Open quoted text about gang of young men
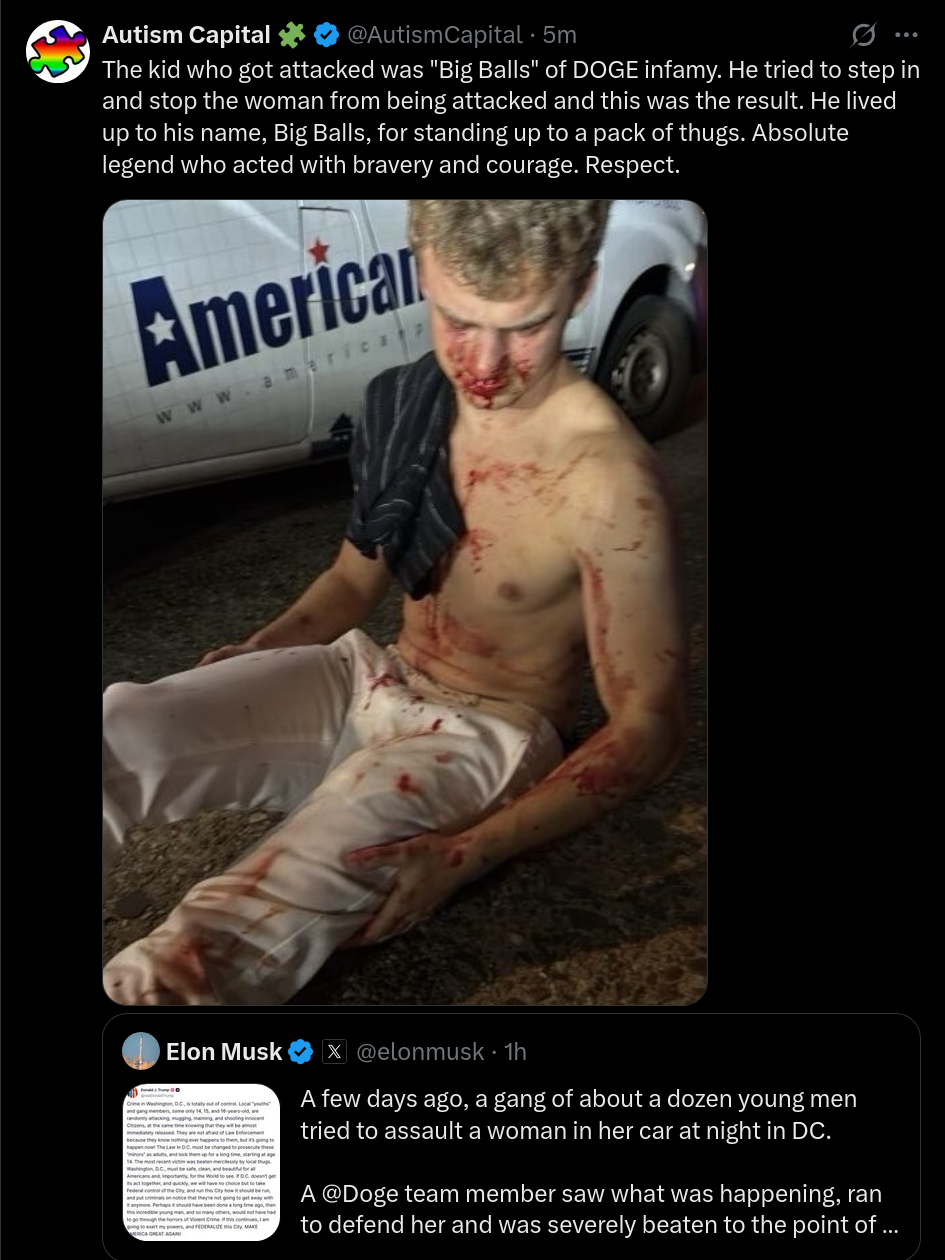This screenshot has height=1260, width=945. point(579,1114)
